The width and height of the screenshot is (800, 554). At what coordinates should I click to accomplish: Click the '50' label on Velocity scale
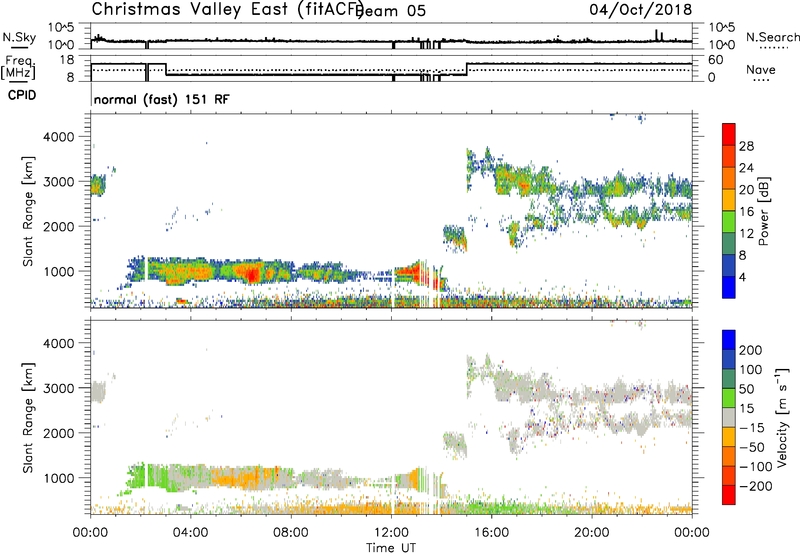click(746, 389)
